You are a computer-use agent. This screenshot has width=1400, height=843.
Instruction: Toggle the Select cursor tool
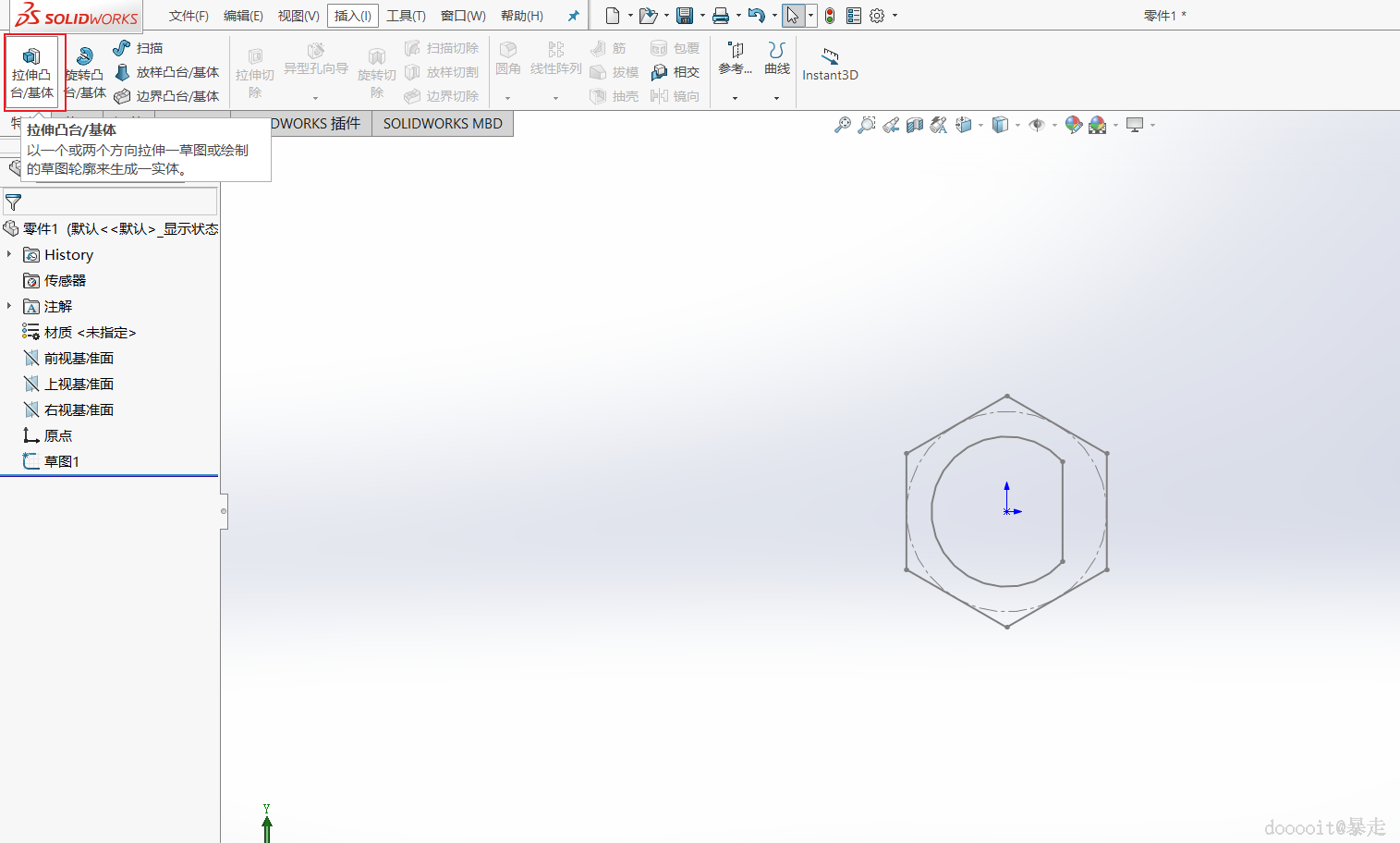click(793, 16)
